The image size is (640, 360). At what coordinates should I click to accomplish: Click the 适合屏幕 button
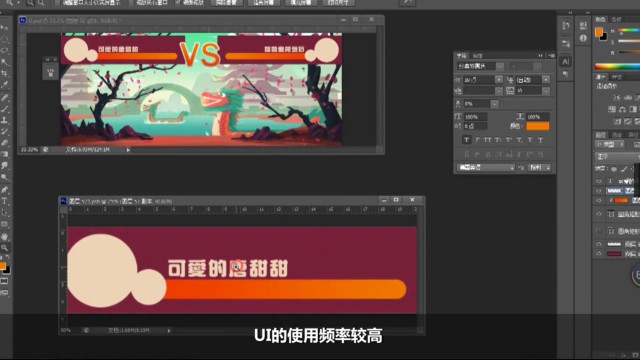coord(264,2)
